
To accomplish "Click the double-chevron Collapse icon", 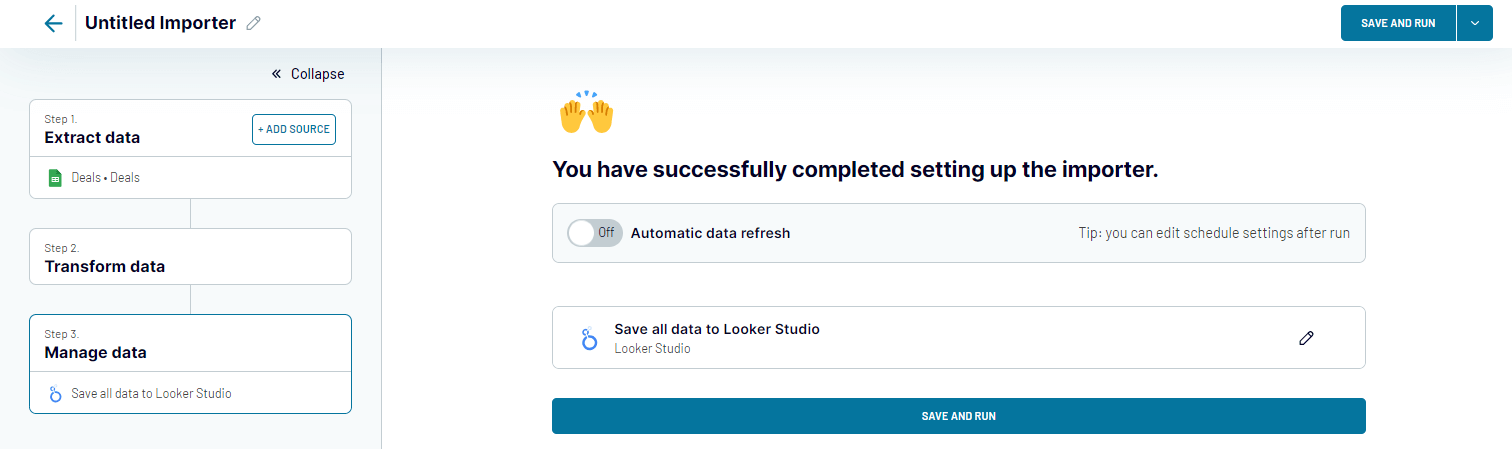I will coord(277,74).
